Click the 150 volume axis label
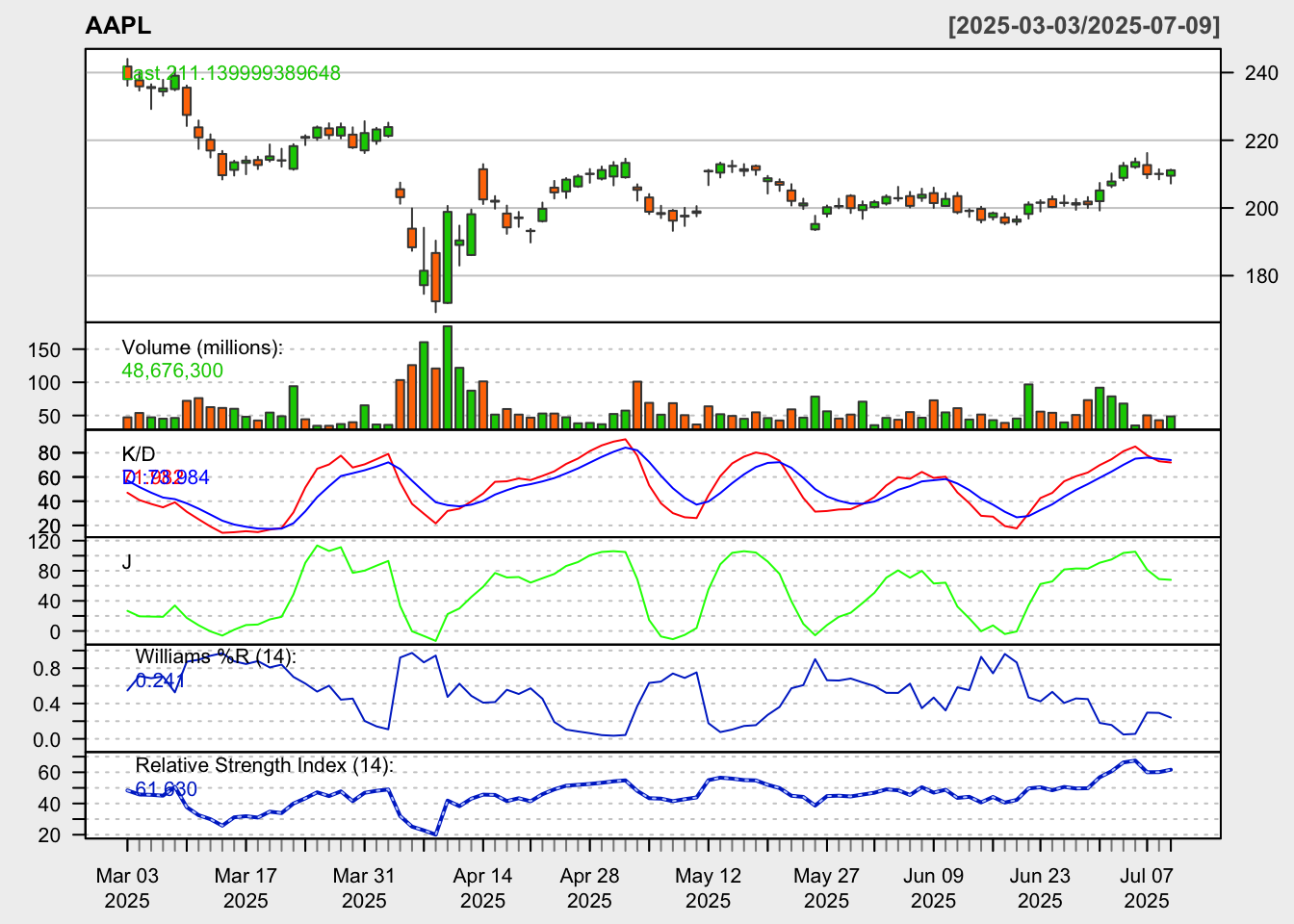The width and height of the screenshot is (1294, 924). [x=44, y=350]
